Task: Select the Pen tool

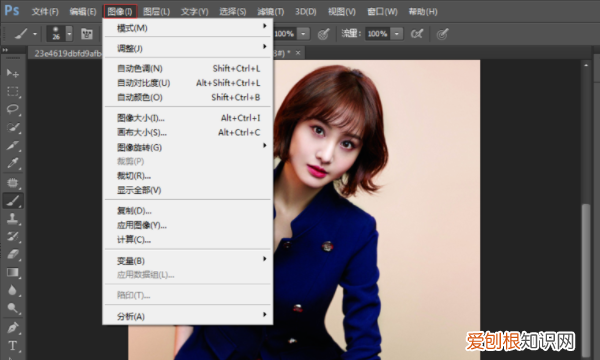Action: click(13, 328)
